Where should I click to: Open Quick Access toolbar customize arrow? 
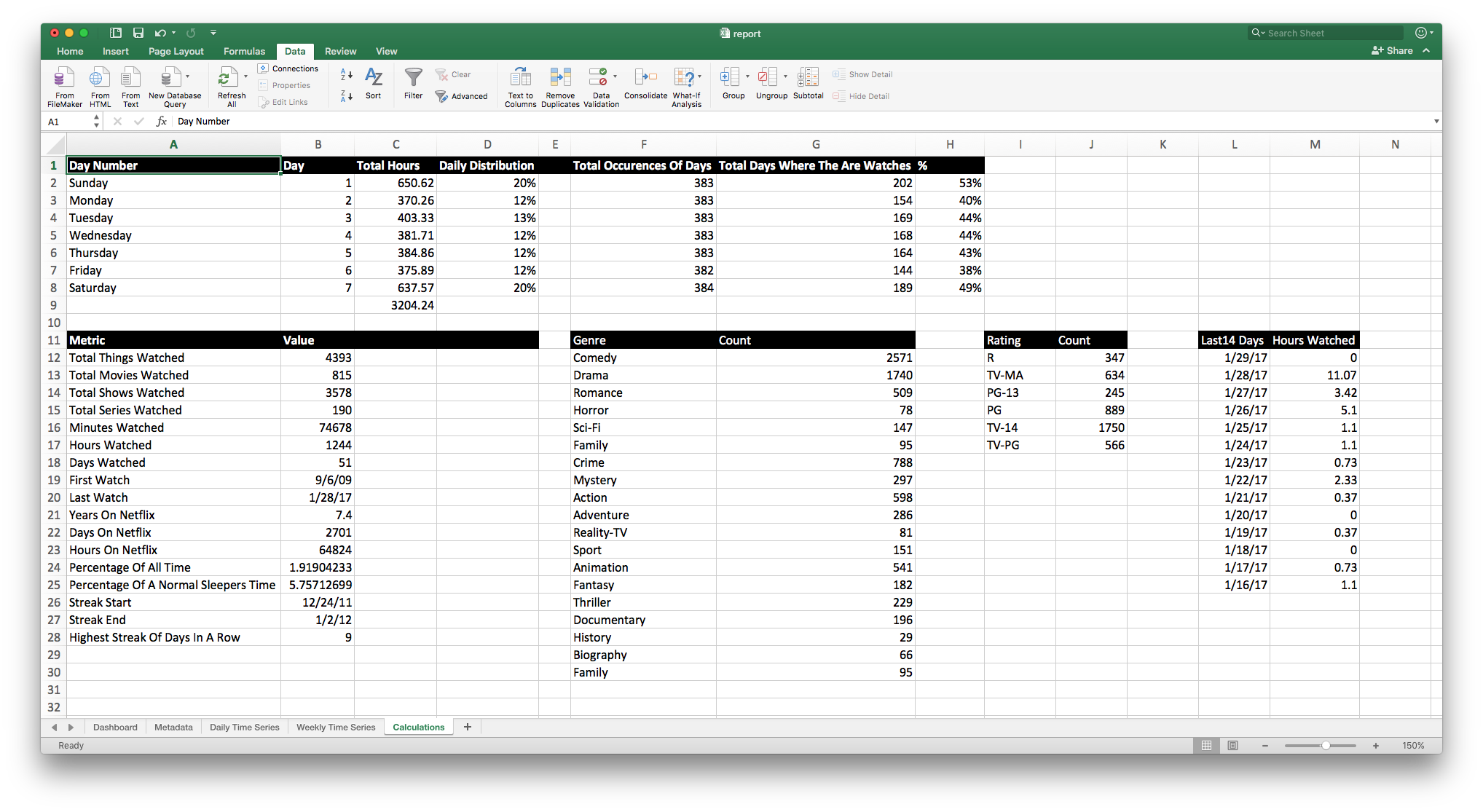(213, 33)
